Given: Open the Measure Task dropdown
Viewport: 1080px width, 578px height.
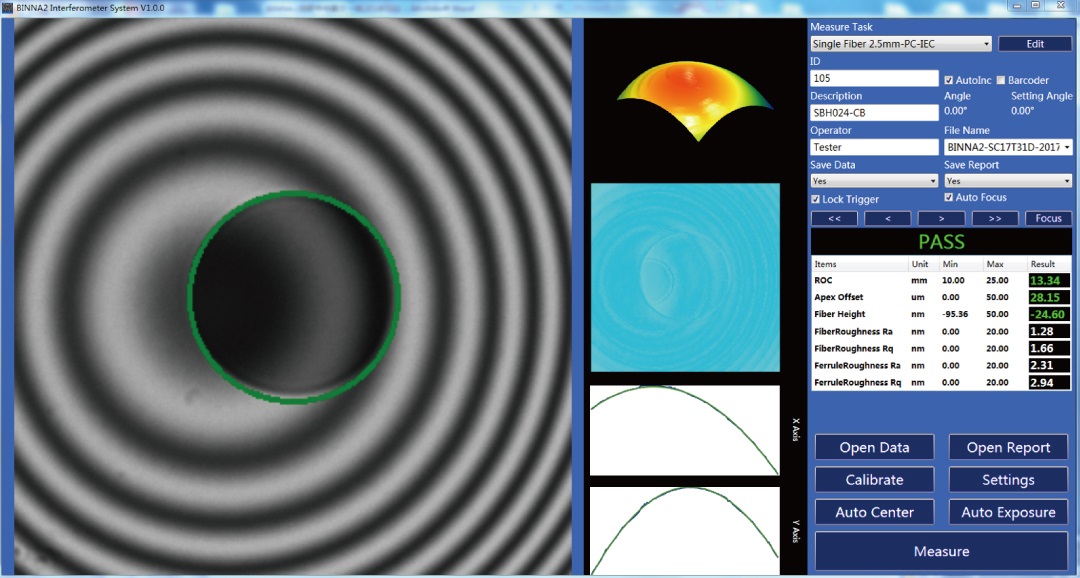Looking at the screenshot, I should click(x=900, y=44).
